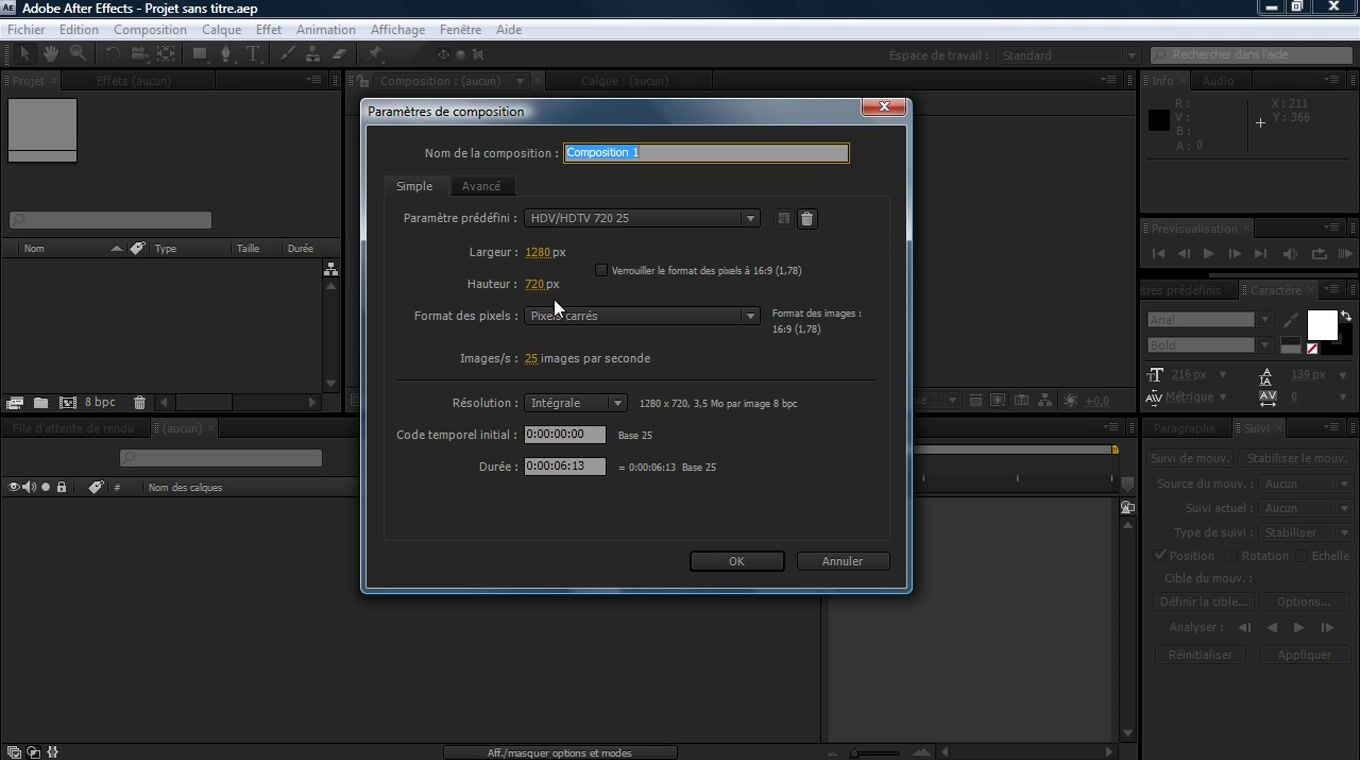This screenshot has width=1360, height=760.
Task: Select the Hand tool in toolbar
Action: pyautogui.click(x=50, y=54)
